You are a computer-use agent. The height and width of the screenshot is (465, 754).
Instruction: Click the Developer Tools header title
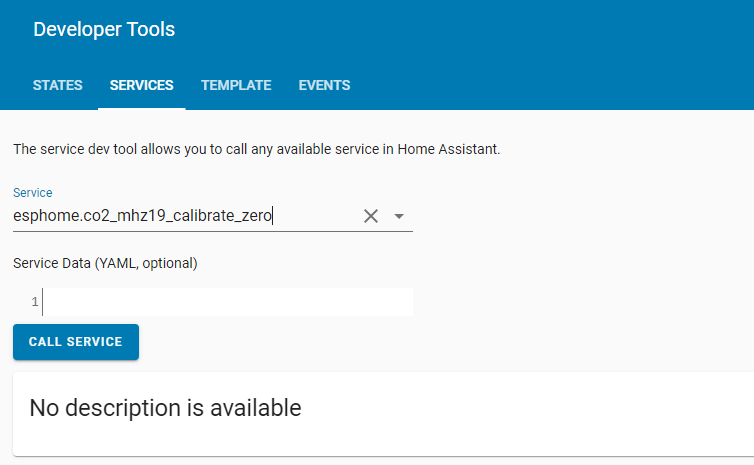coord(104,30)
